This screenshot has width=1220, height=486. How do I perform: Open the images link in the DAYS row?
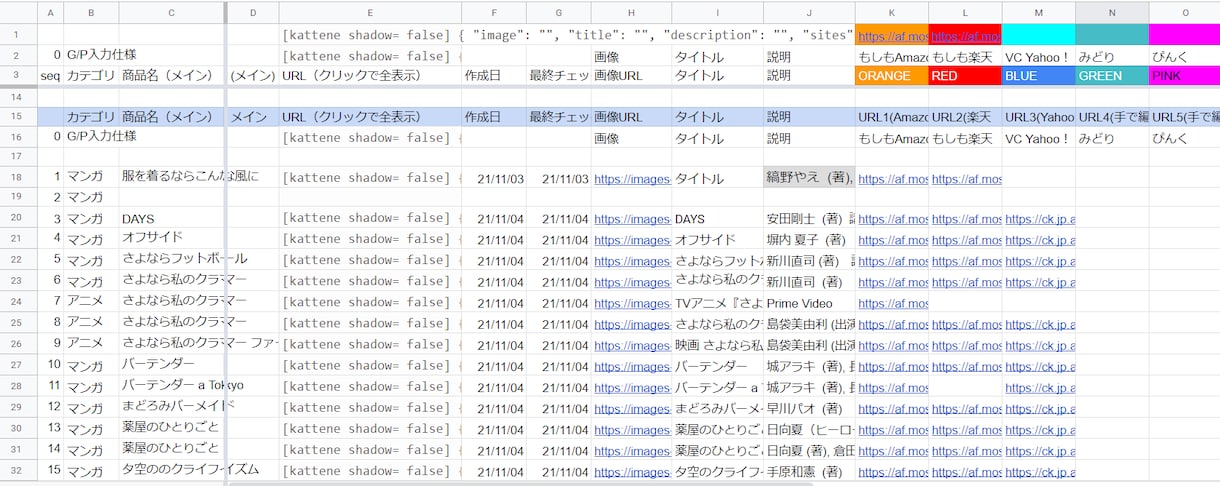pyautogui.click(x=632, y=219)
